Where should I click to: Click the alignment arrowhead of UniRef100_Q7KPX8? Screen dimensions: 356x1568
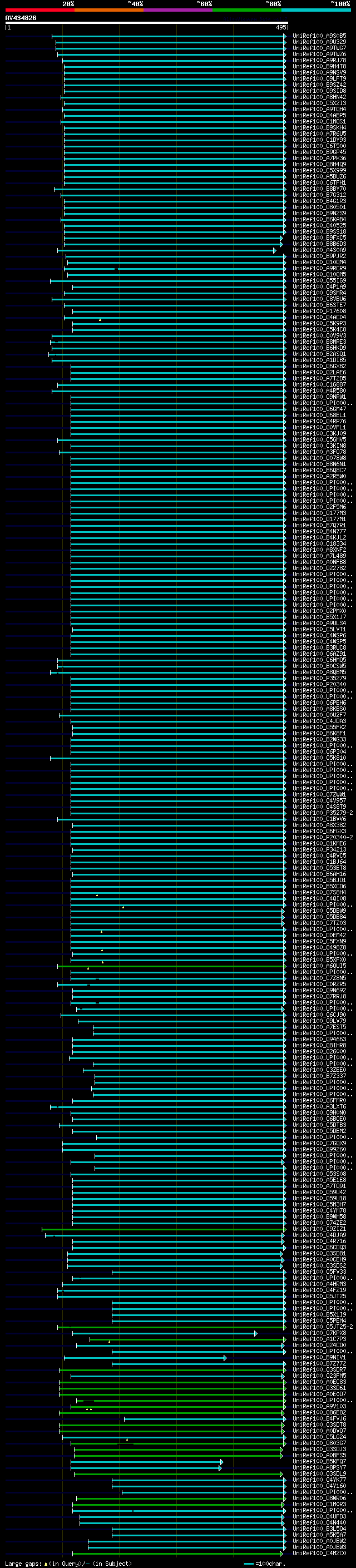click(255, 1333)
